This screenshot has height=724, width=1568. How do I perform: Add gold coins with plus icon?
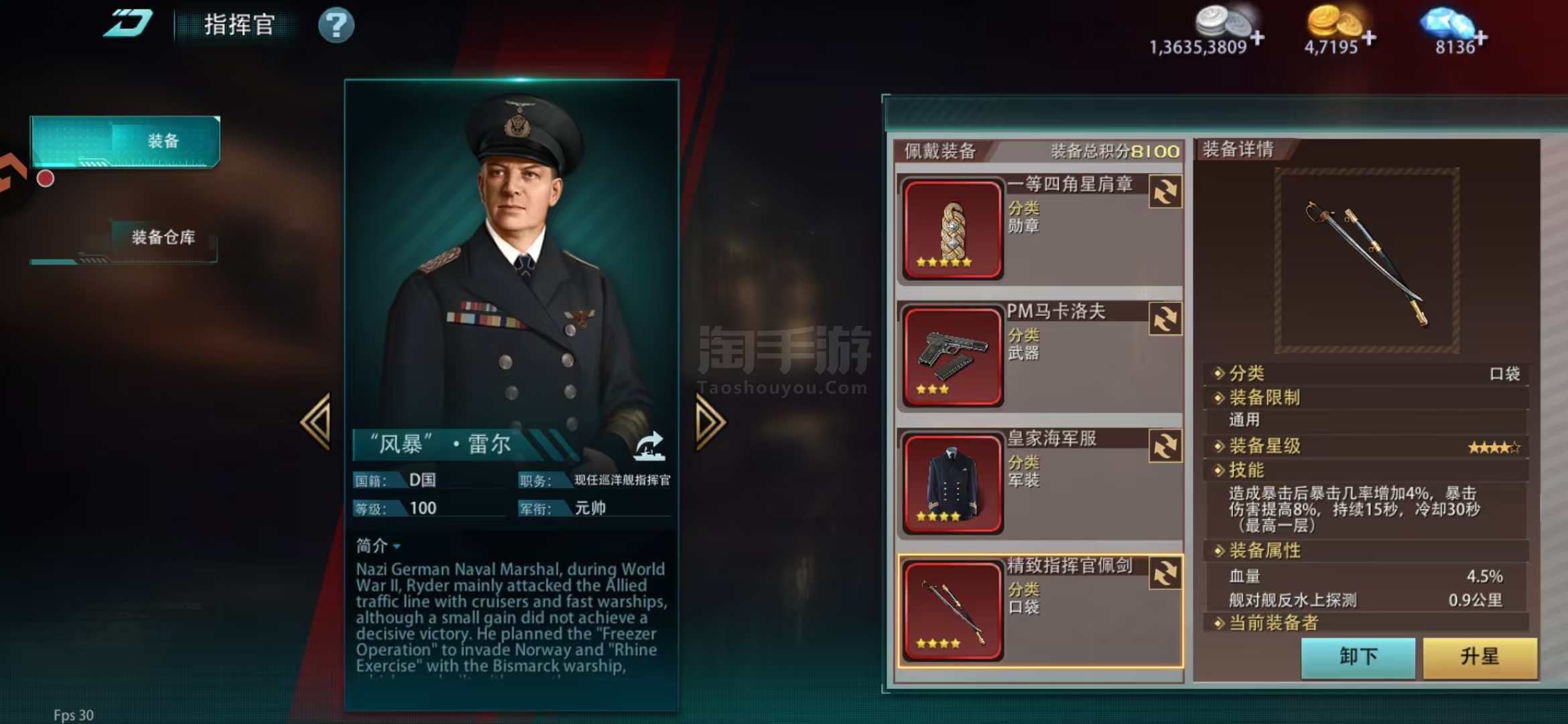coord(1369,38)
